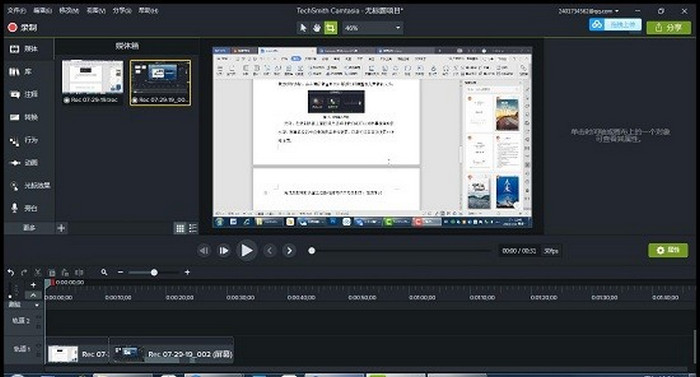This screenshot has width=700, height=377.
Task: Click the Cut scissors icon
Action: tap(38, 272)
